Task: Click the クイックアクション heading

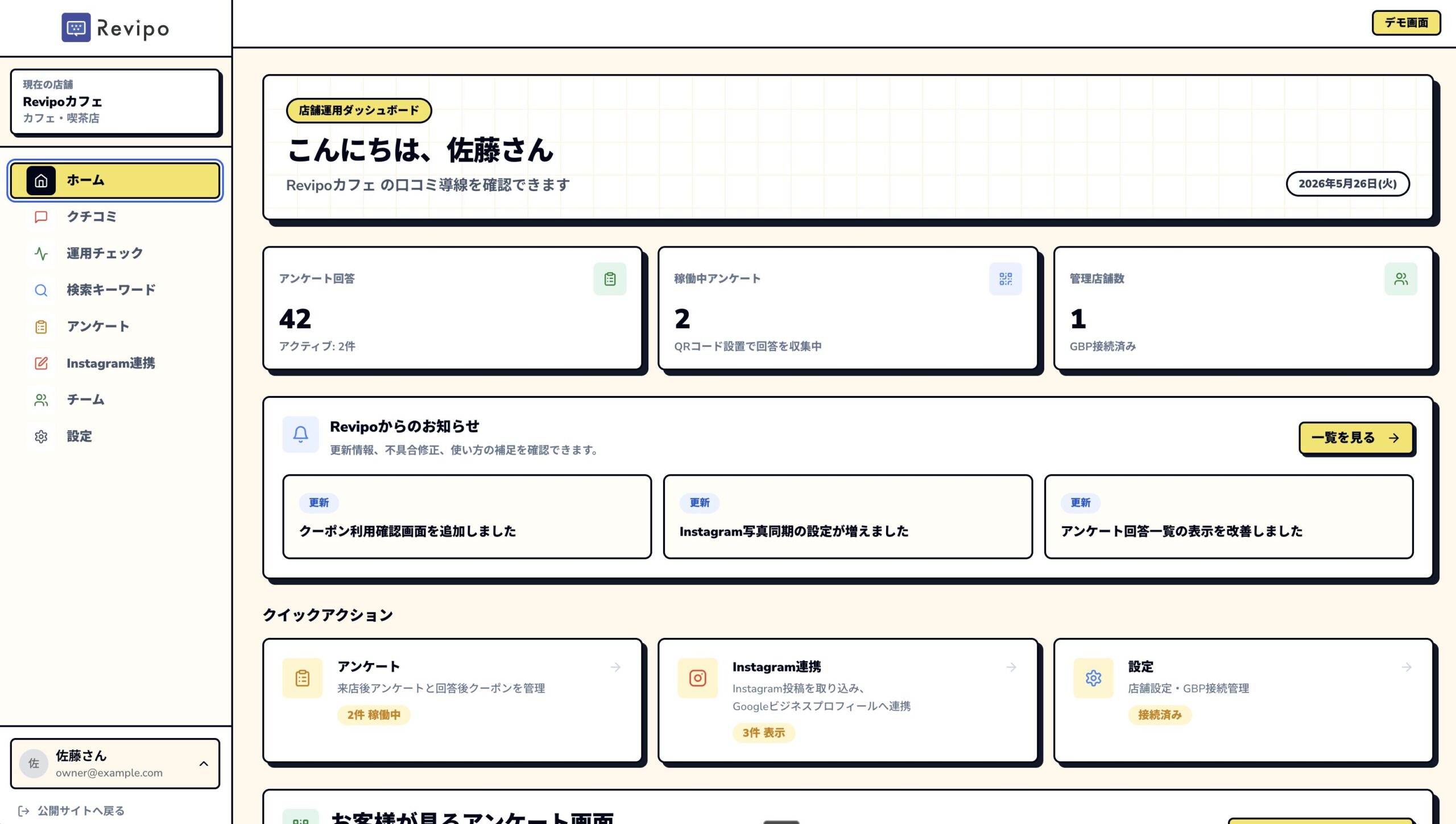Action: click(x=328, y=615)
